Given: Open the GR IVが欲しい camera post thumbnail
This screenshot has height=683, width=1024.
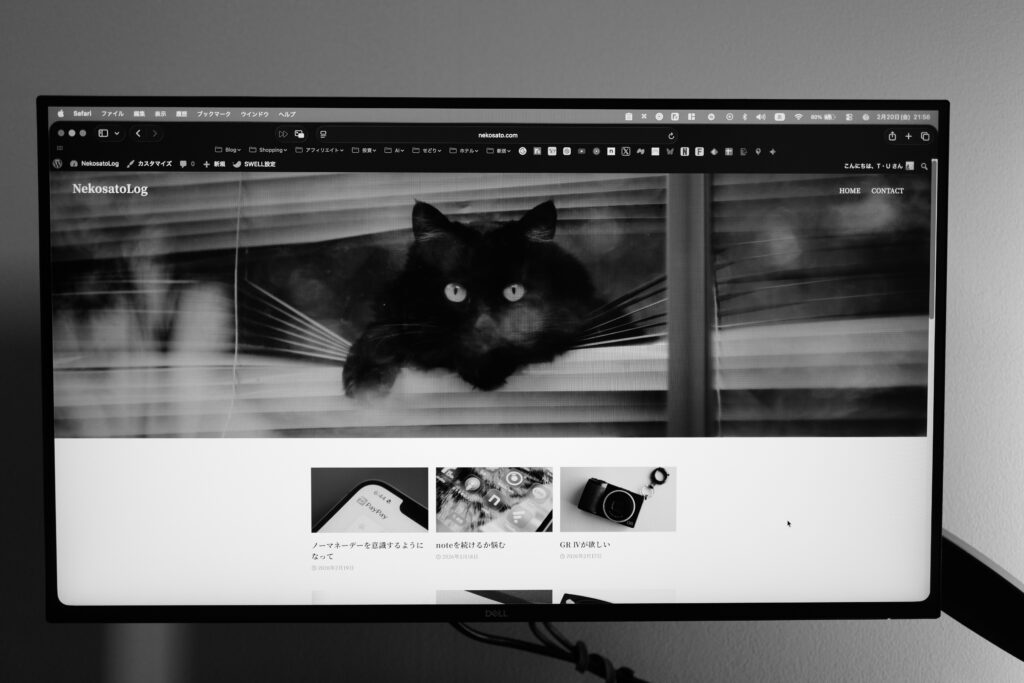Looking at the screenshot, I should [x=617, y=499].
